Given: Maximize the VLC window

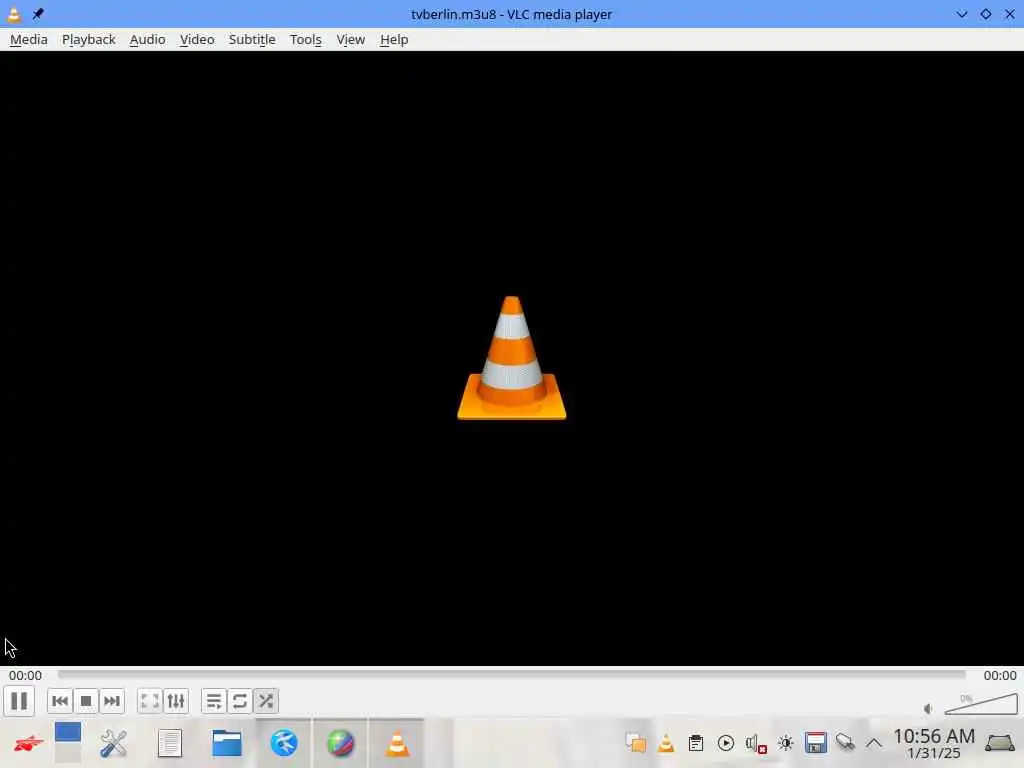Looking at the screenshot, I should coord(985,14).
